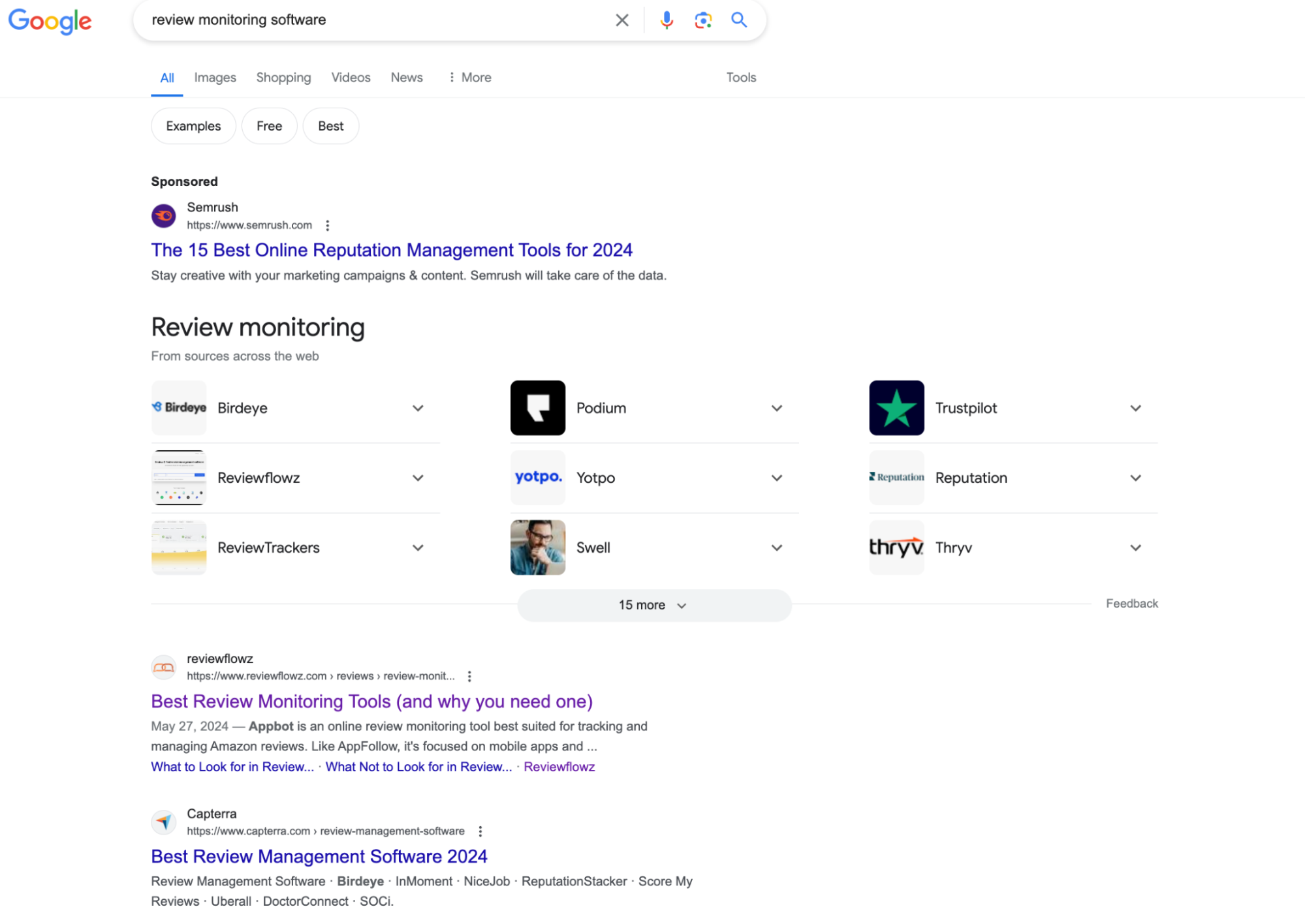Open the More search categories menu
Screen dimensions: 1305x924
(x=470, y=78)
